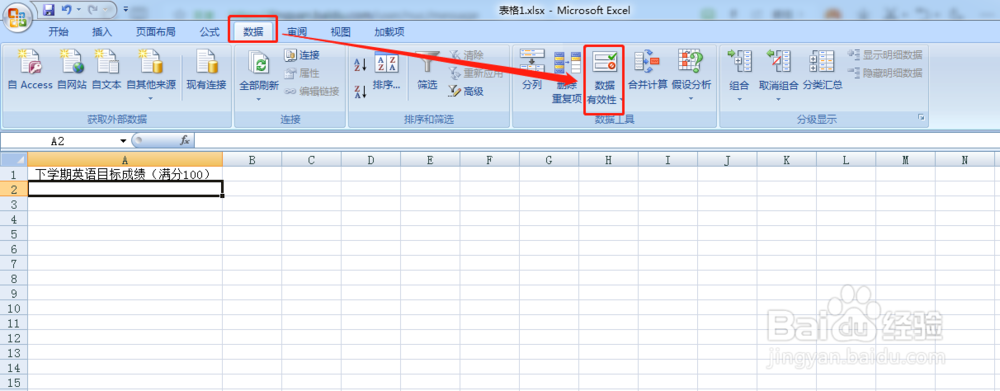
Task: Open the 排序 dialog
Action: (x=386, y=71)
